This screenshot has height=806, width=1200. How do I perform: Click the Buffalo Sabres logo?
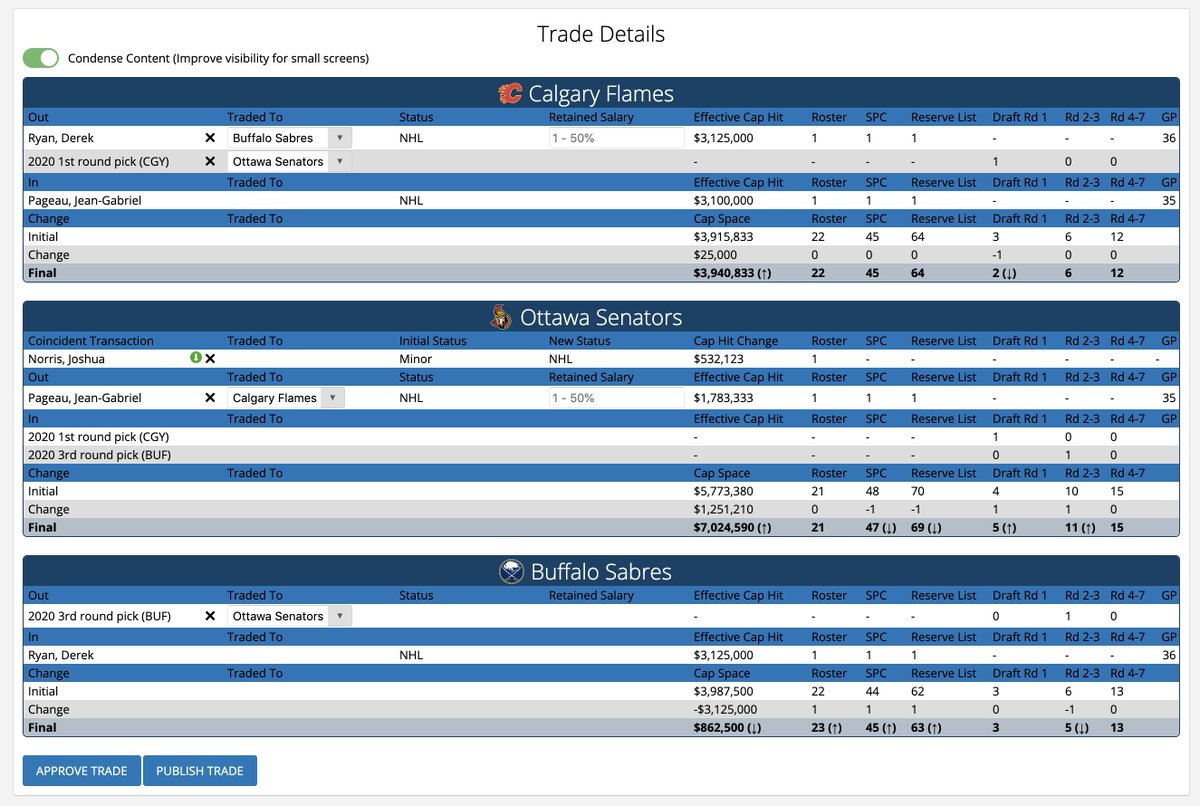pos(511,572)
